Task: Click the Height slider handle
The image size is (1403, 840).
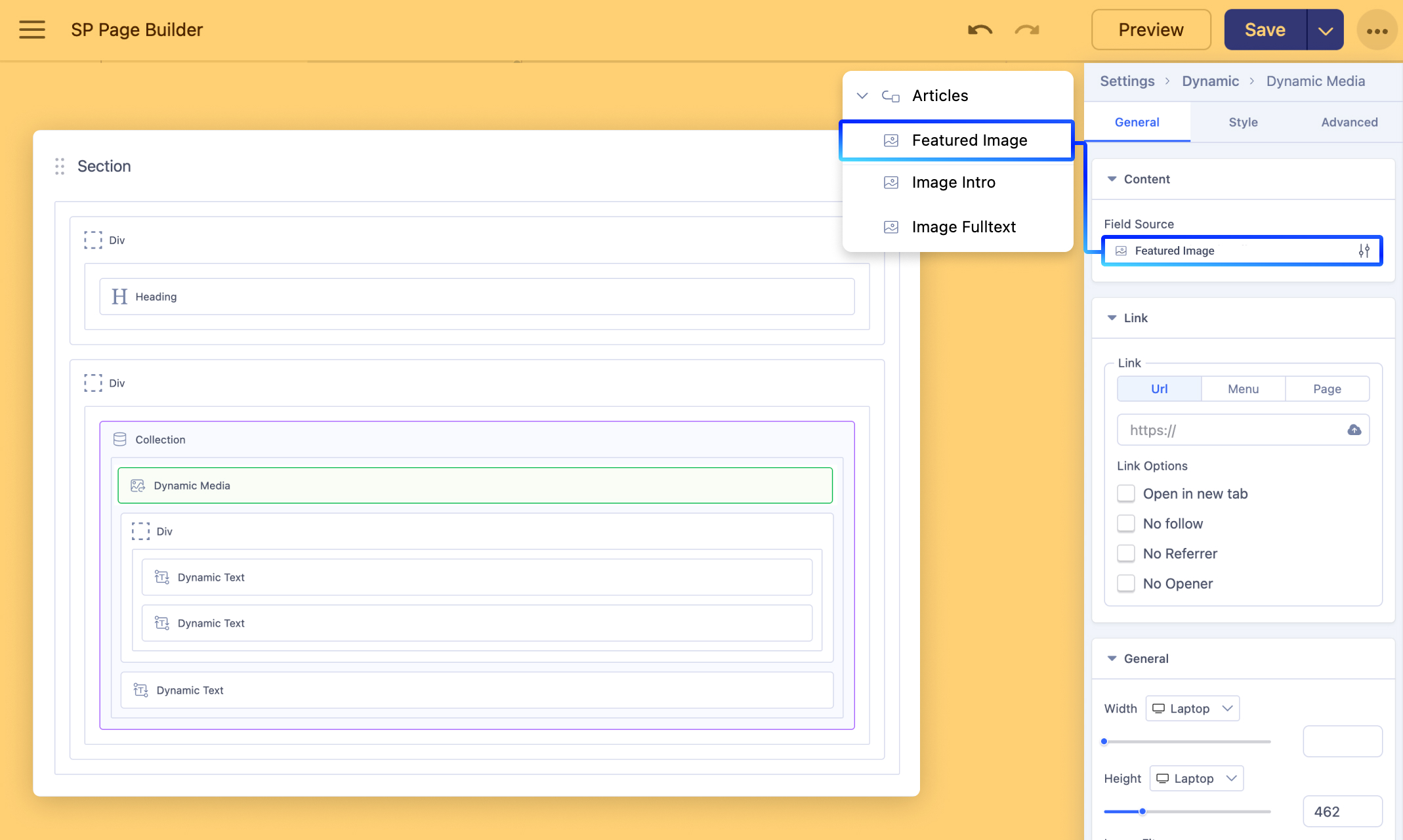Action: tap(1142, 812)
